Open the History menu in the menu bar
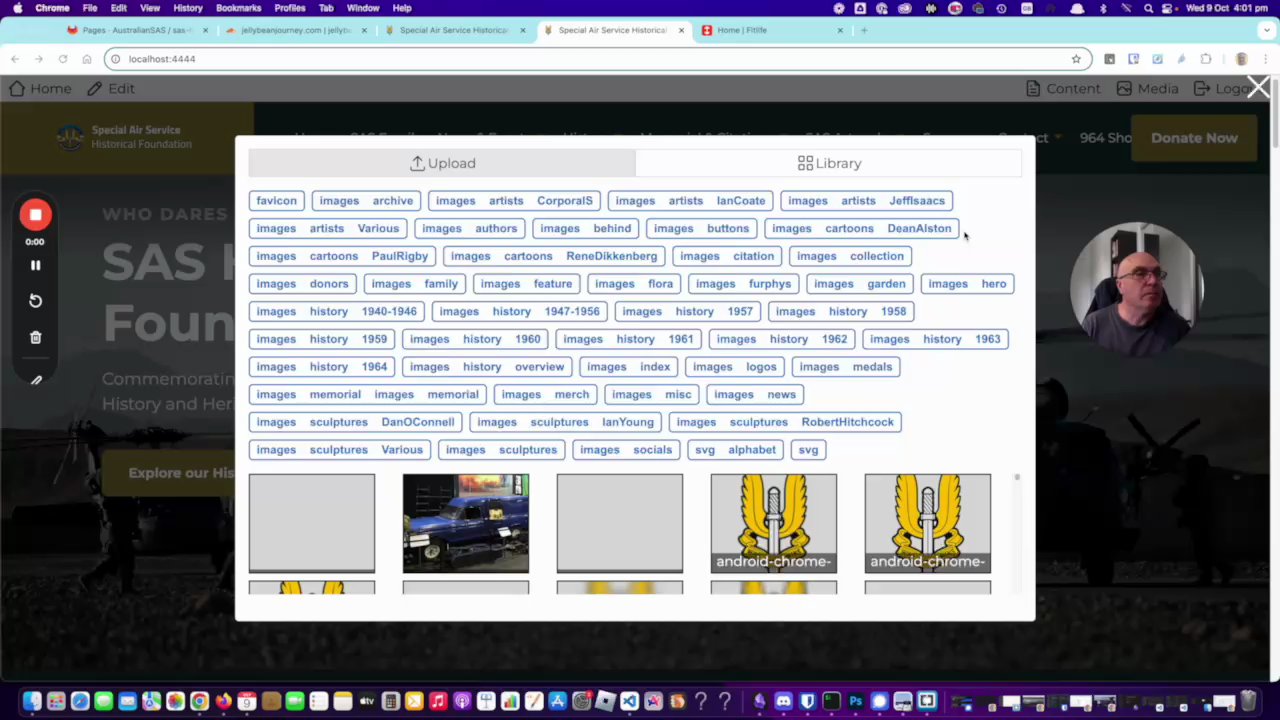This screenshot has width=1280, height=720. pyautogui.click(x=188, y=8)
